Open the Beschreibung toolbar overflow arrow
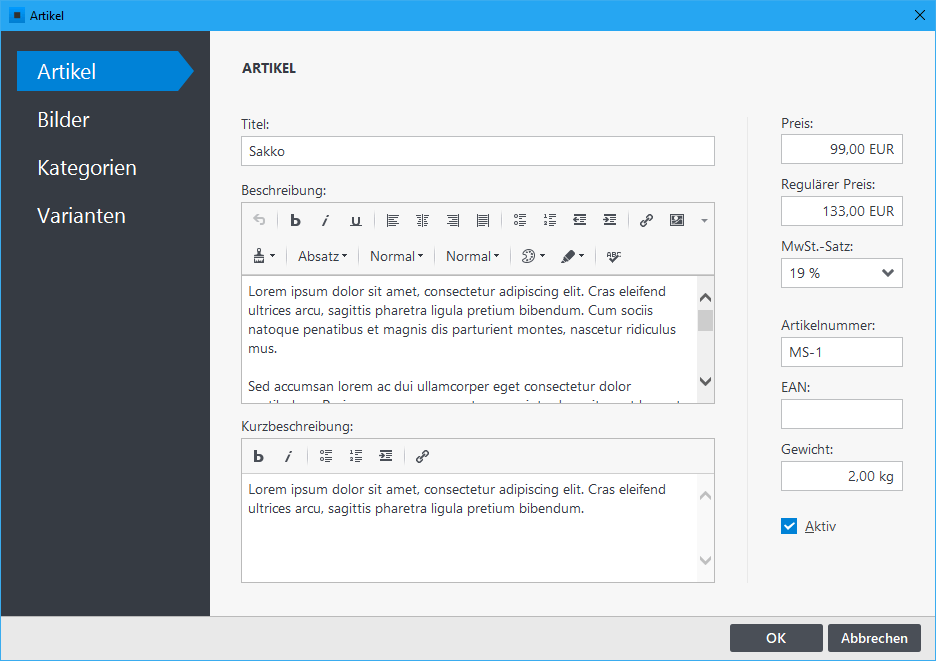Screen dimensions: 936x661 (704, 221)
